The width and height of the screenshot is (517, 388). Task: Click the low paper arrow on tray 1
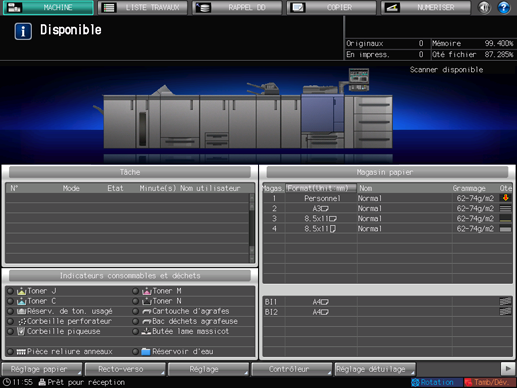(x=505, y=198)
